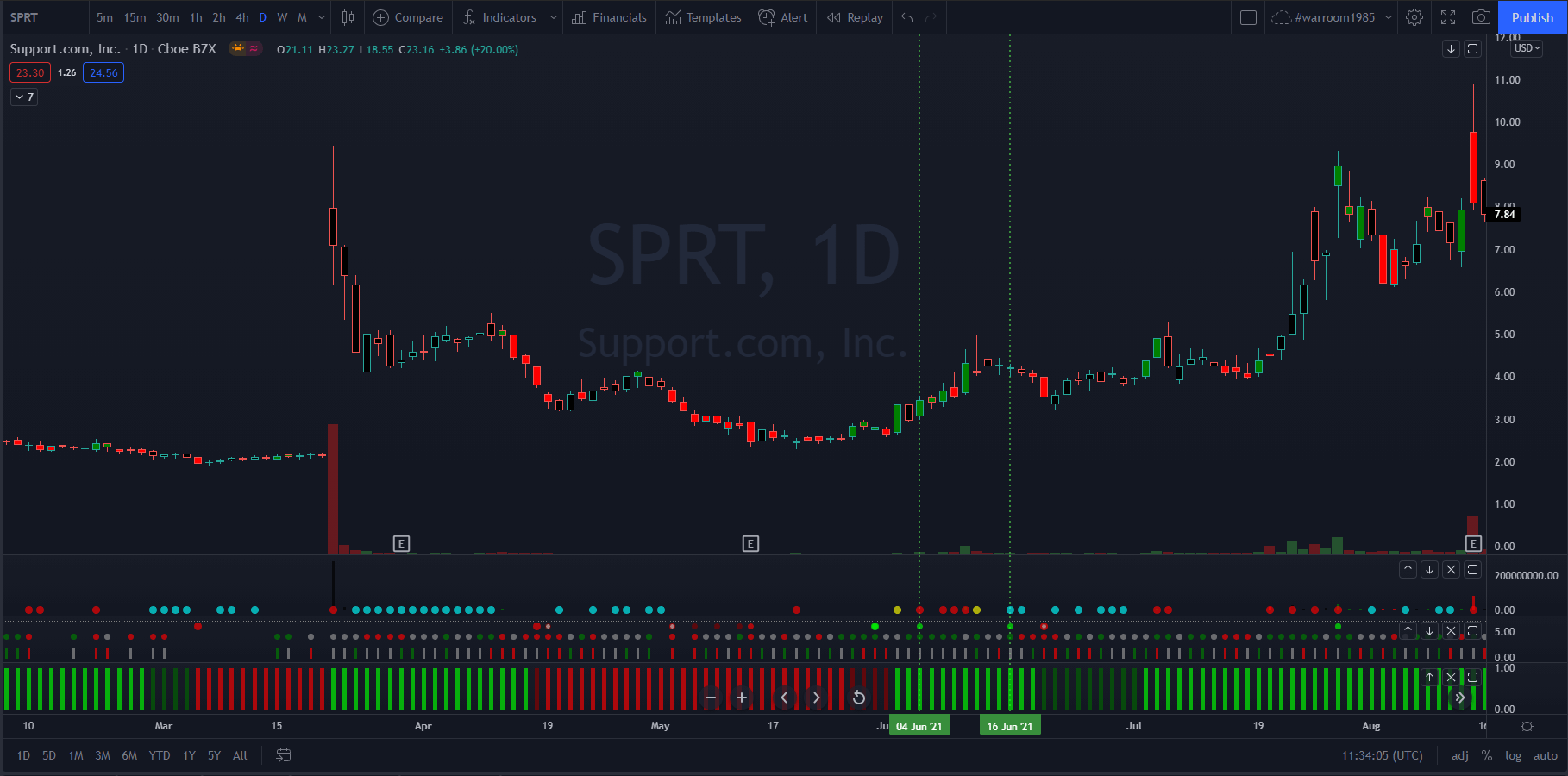Move the 200000000.00 scale pane up
The width and height of the screenshot is (1568, 776).
pyautogui.click(x=1408, y=570)
